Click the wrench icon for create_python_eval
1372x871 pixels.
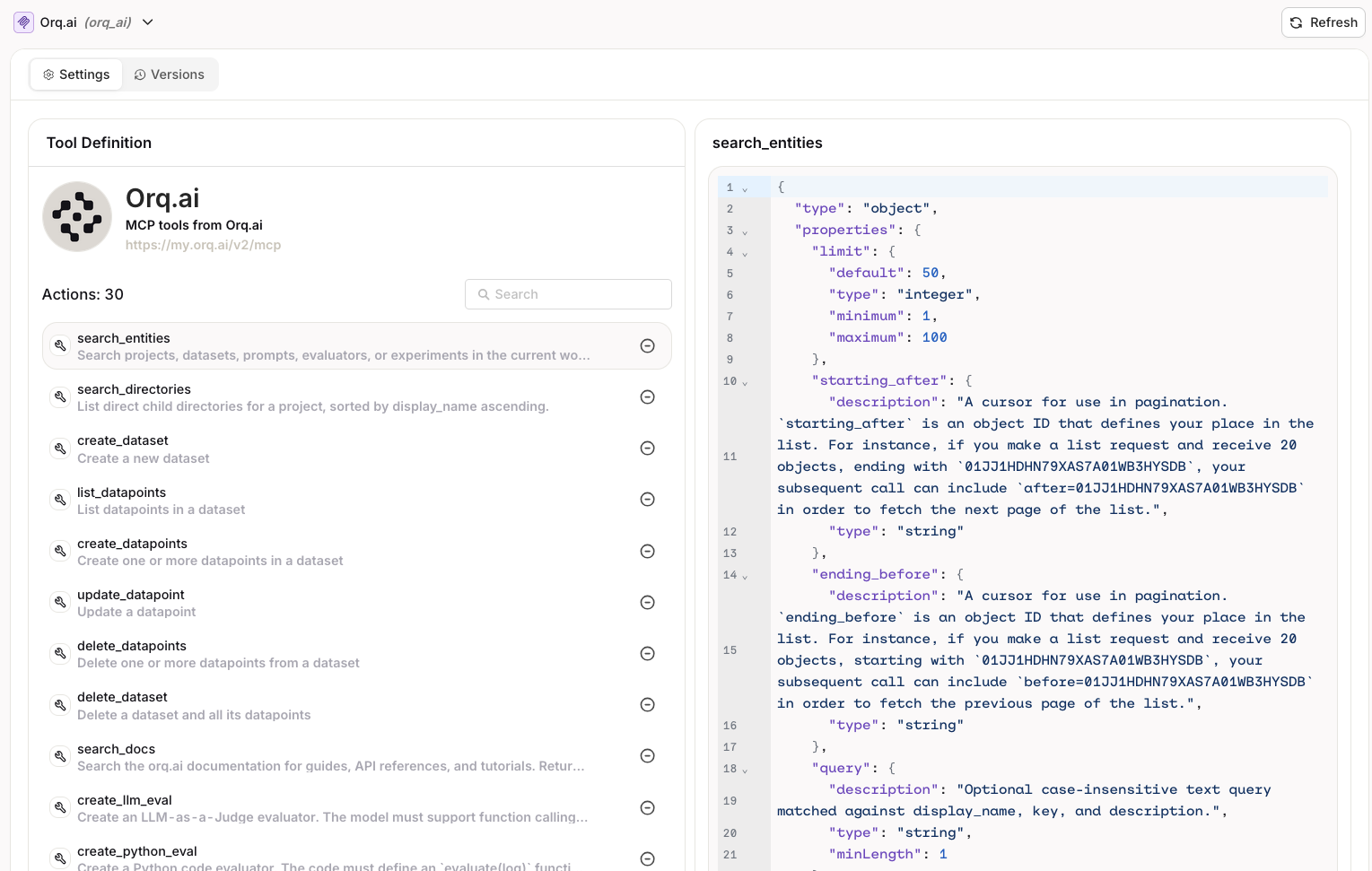[60, 858]
